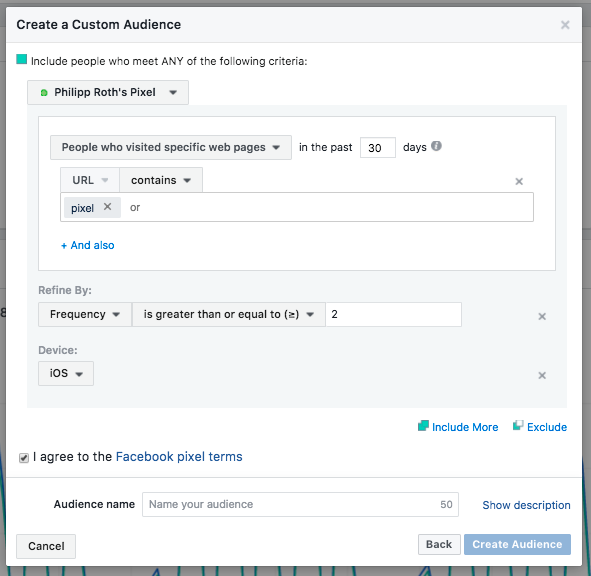This screenshot has width=591, height=576.
Task: Remove the Device filter row
Action: [542, 375]
